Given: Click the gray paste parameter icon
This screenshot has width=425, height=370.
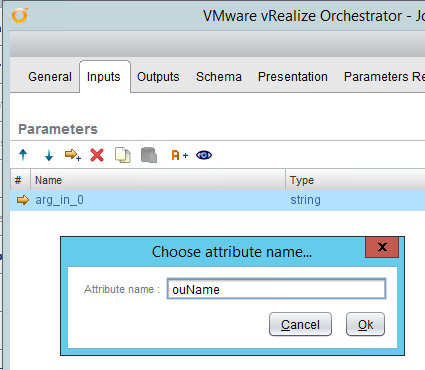Looking at the screenshot, I should tap(149, 155).
